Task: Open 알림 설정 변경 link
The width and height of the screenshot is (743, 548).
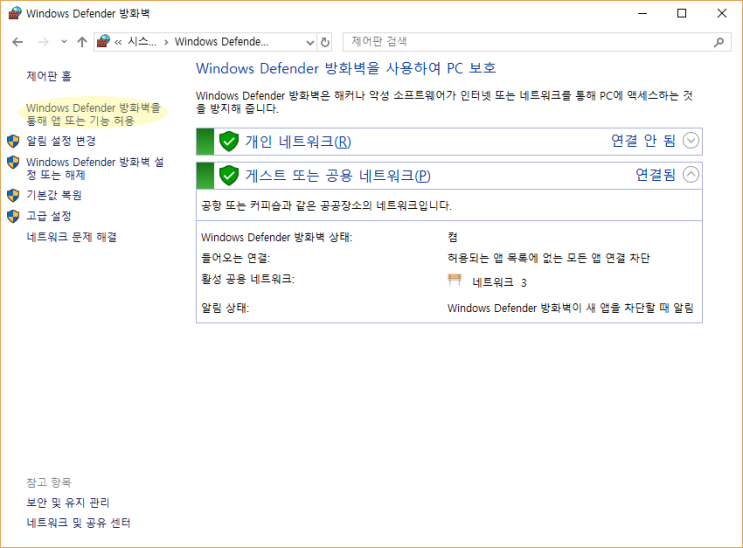Action: (61, 141)
